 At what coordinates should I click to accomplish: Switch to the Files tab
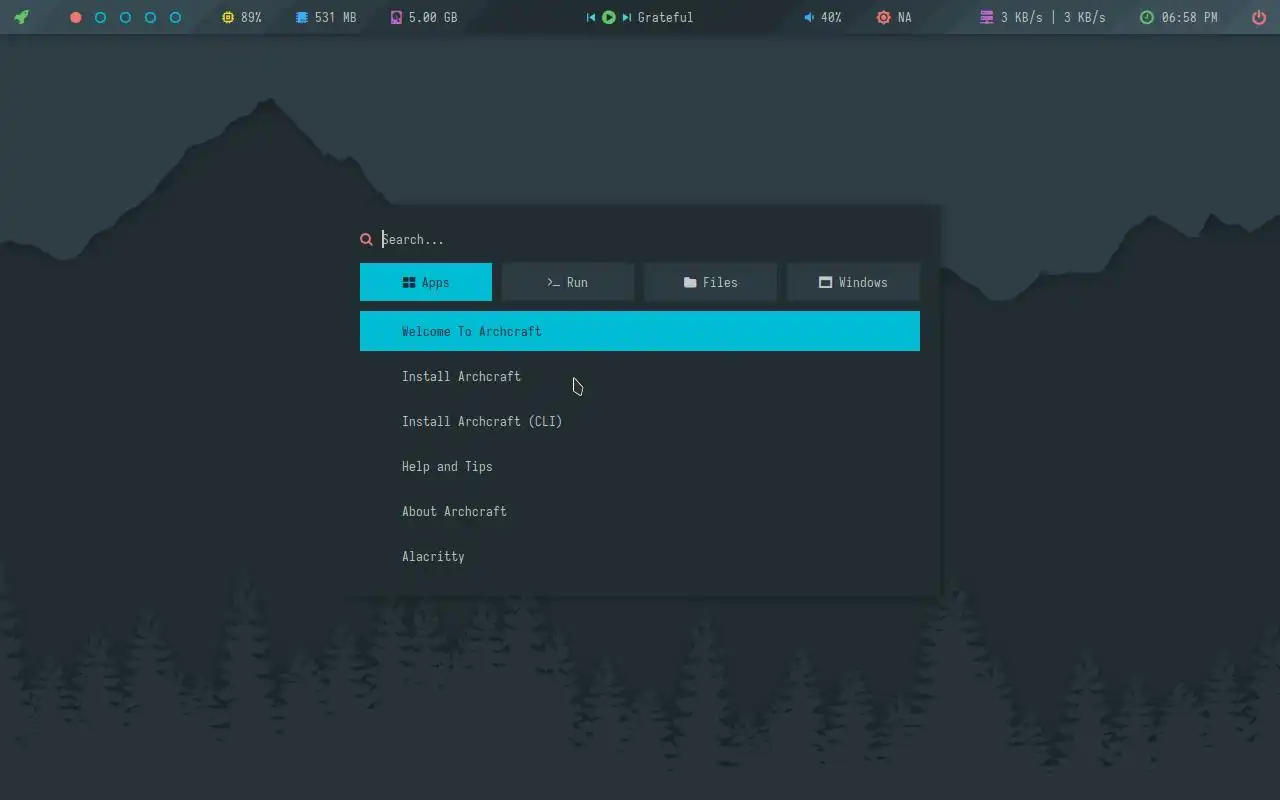711,282
